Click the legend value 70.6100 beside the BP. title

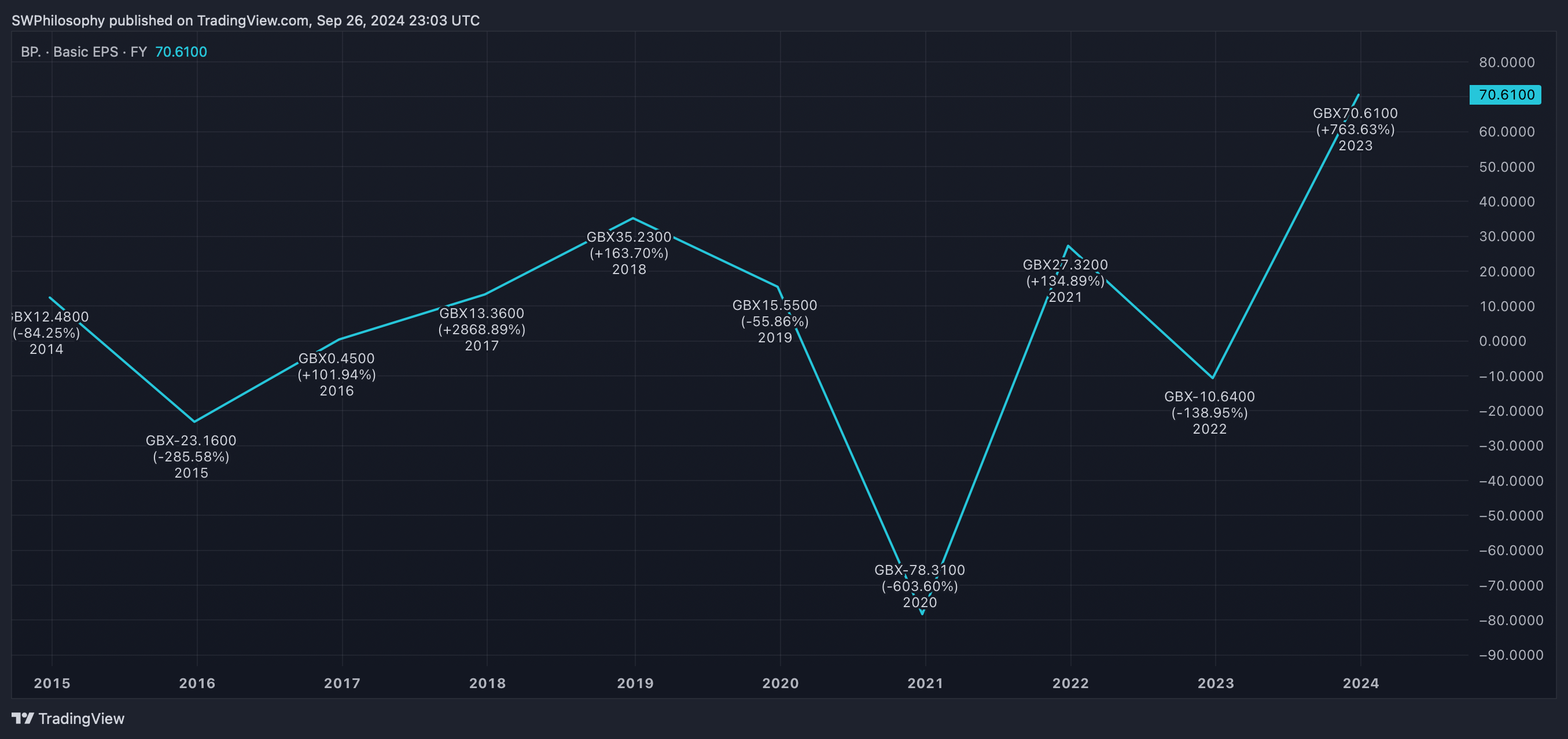(181, 51)
